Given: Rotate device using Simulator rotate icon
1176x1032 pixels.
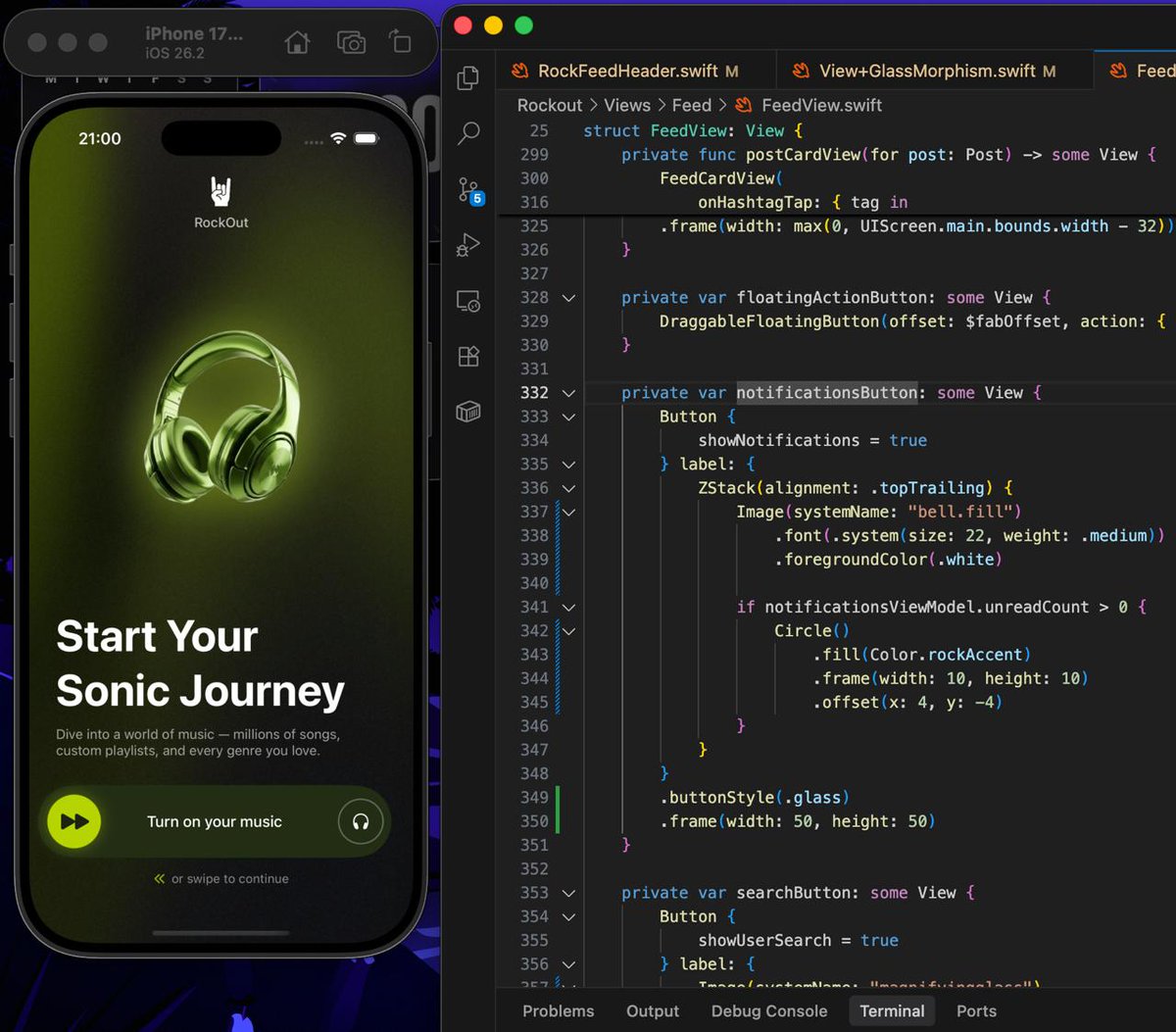Looking at the screenshot, I should click(400, 41).
